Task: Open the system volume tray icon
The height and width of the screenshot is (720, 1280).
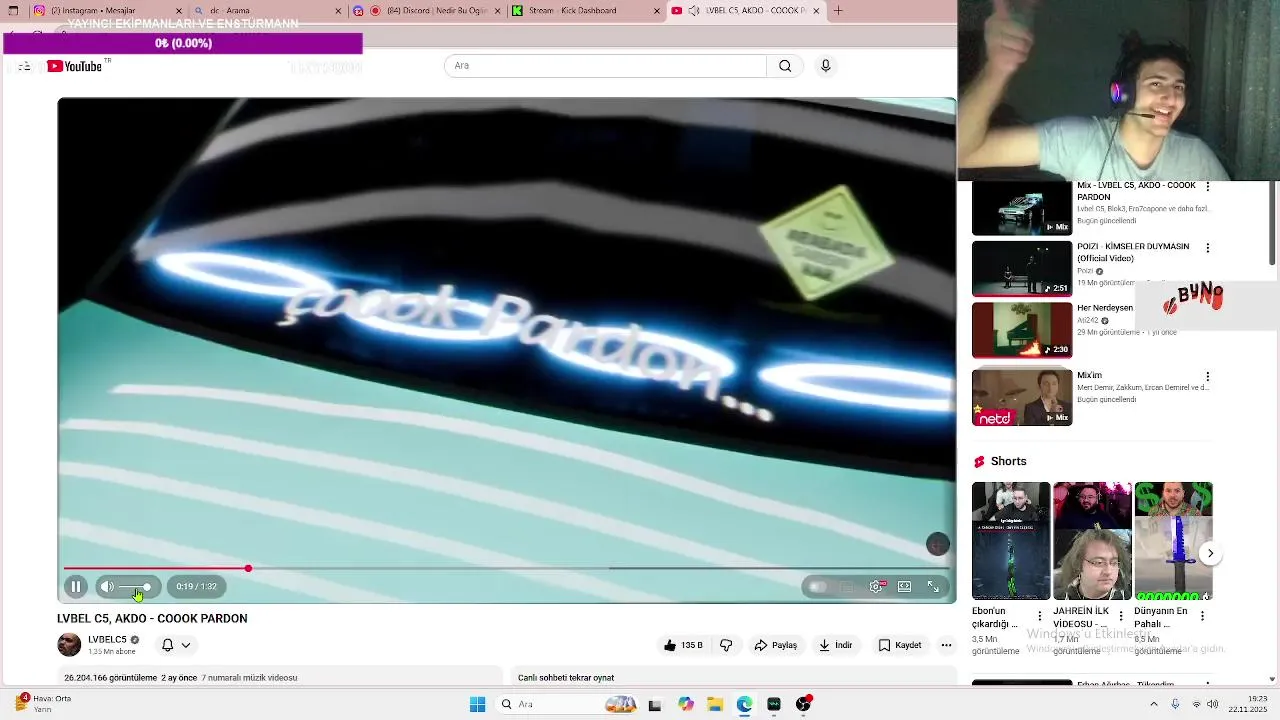Action: coord(1213,704)
